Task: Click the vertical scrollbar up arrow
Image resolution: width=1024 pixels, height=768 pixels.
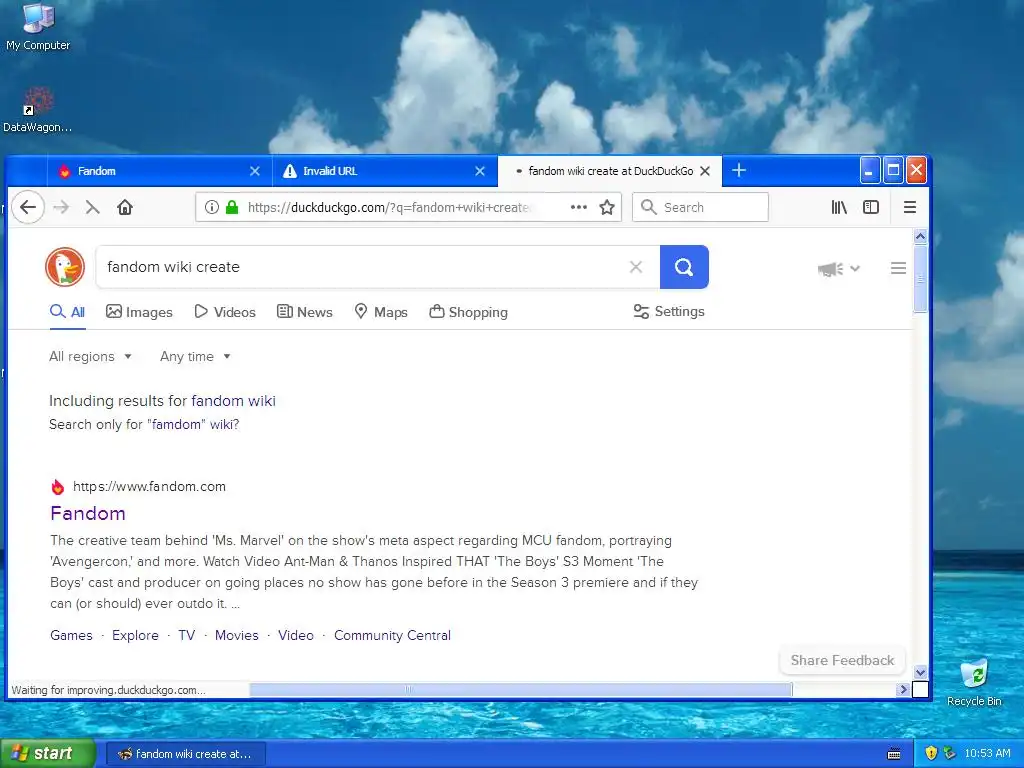Action: [920, 236]
